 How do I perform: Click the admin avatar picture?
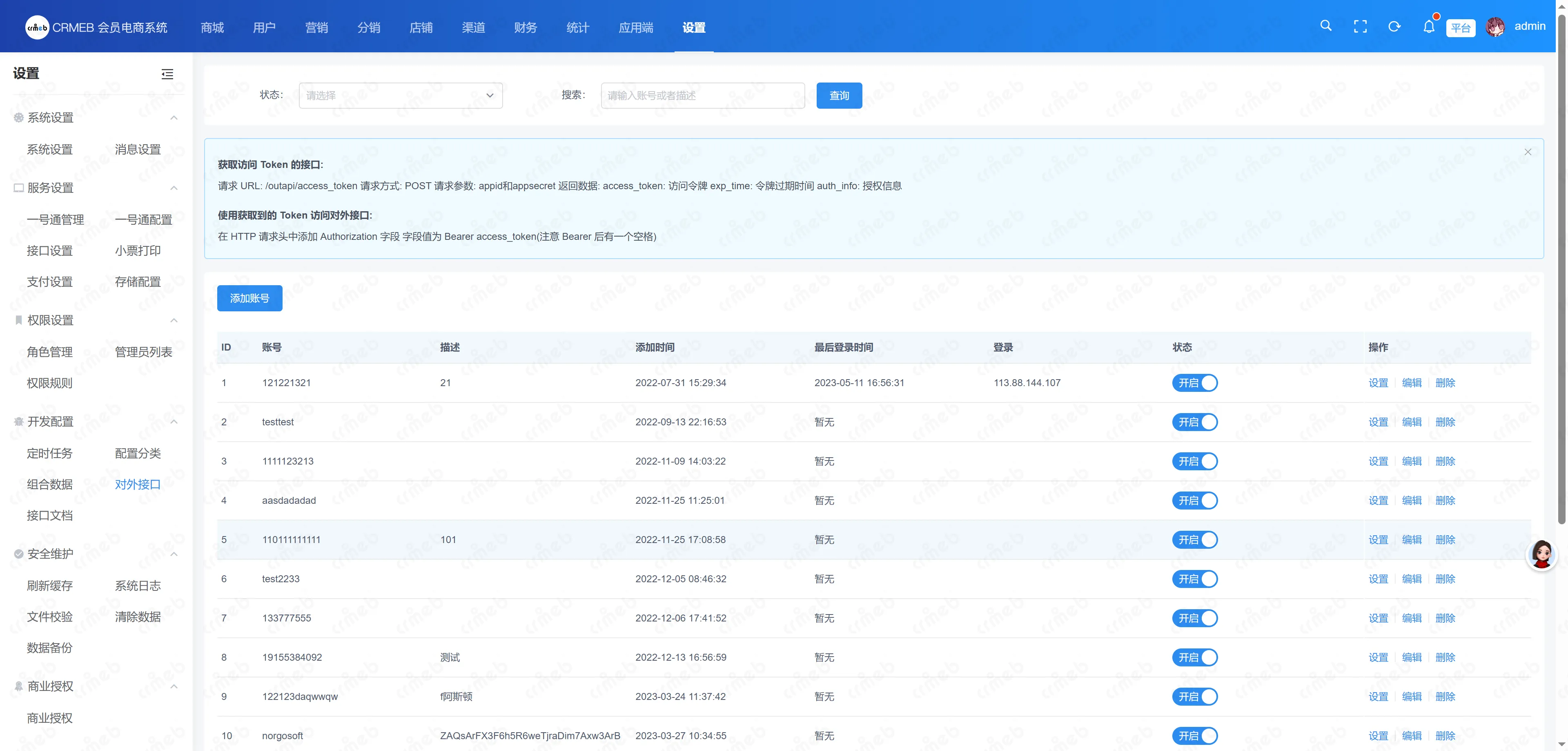pos(1495,27)
